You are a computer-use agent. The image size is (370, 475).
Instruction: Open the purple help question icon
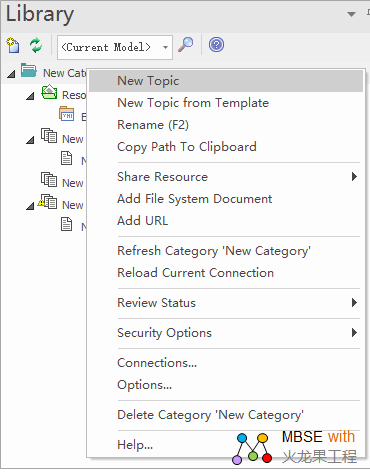pos(216,45)
